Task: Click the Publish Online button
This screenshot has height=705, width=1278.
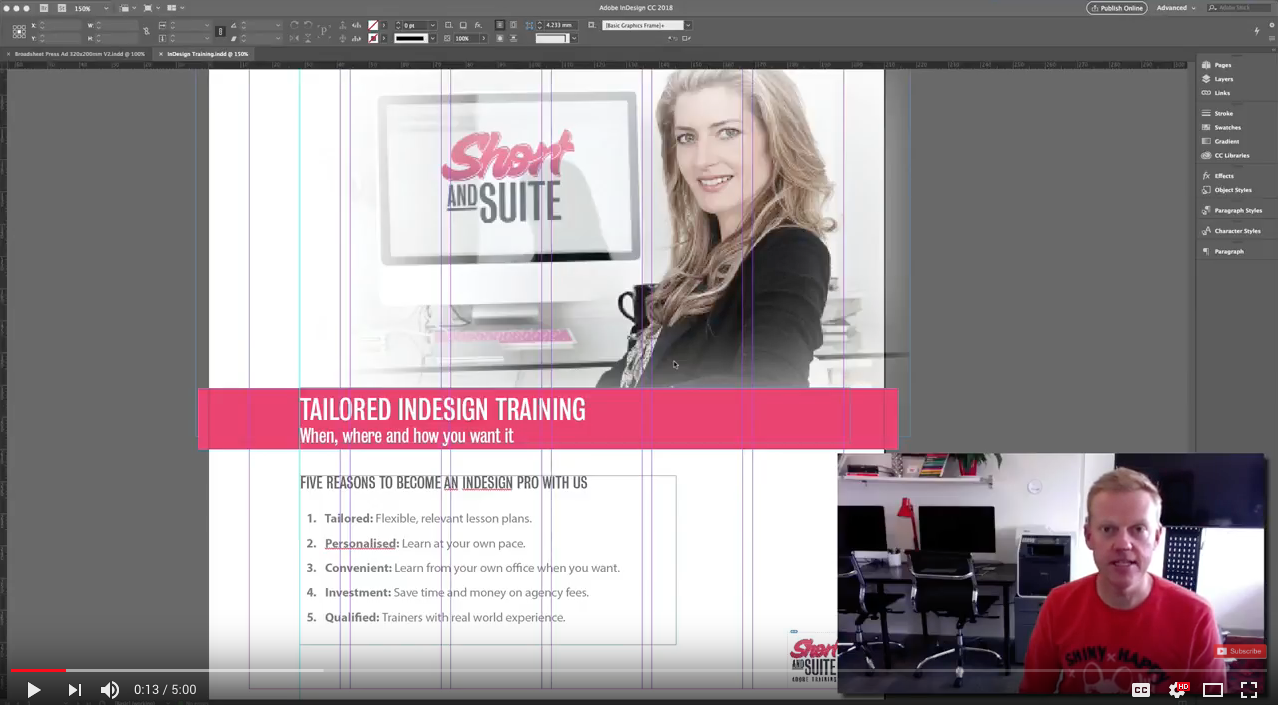Action: click(1117, 8)
